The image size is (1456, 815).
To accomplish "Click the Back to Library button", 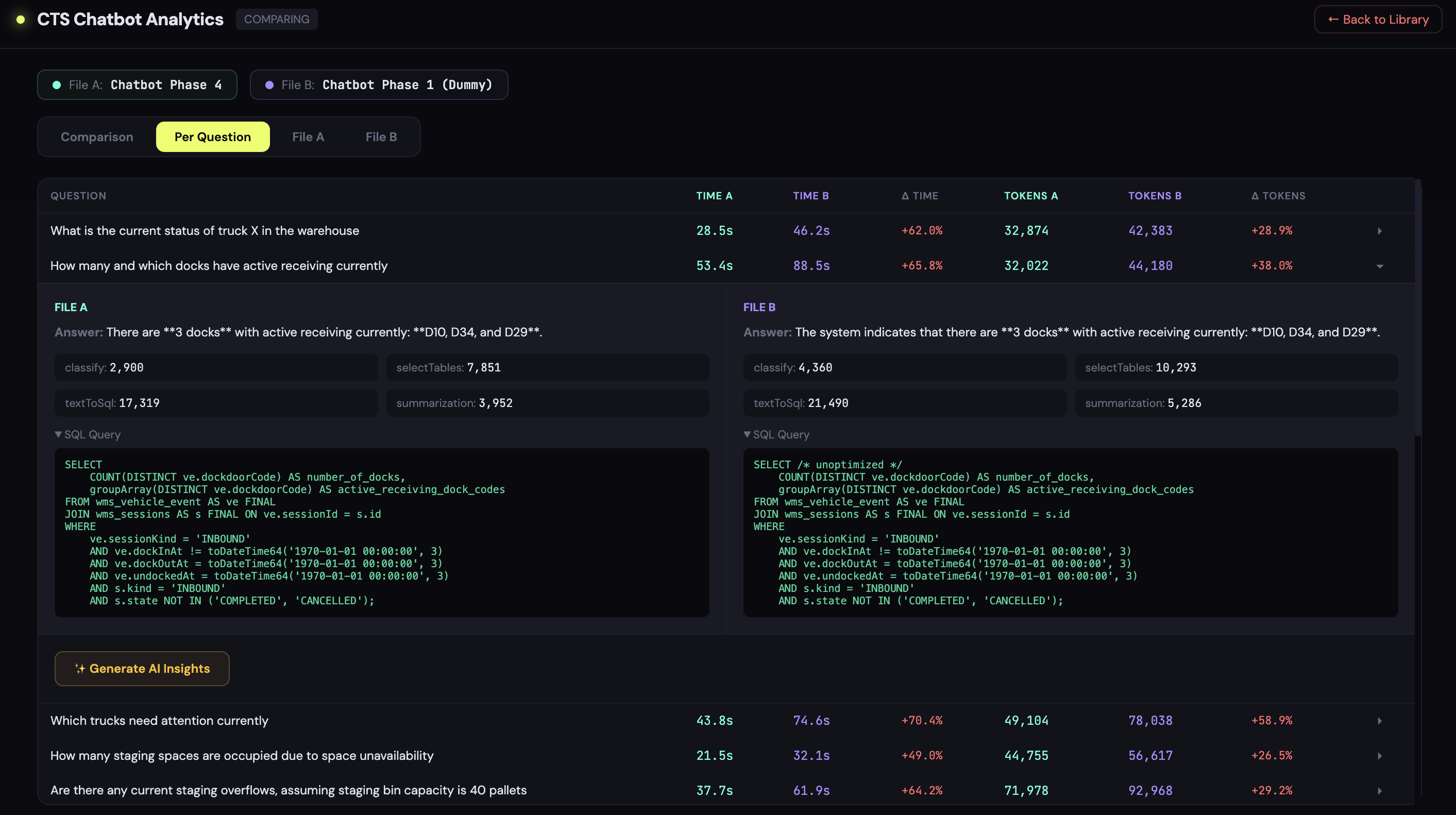I will pyautogui.click(x=1378, y=19).
